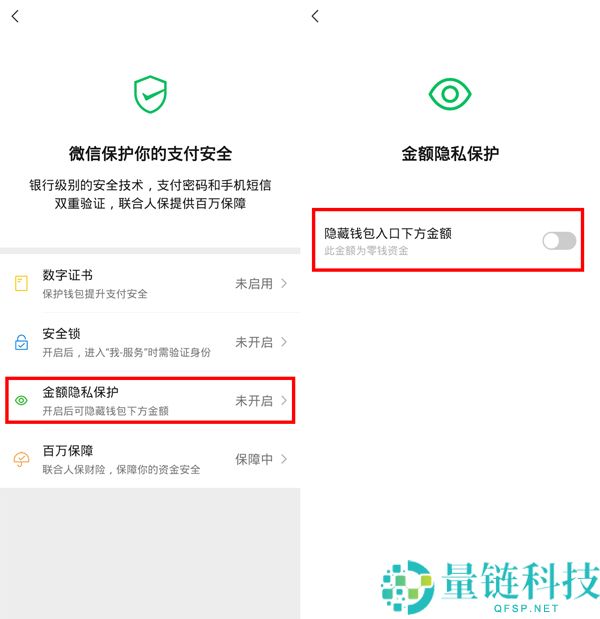Expand the 金额隐私保护 chevron arrow

(284, 400)
